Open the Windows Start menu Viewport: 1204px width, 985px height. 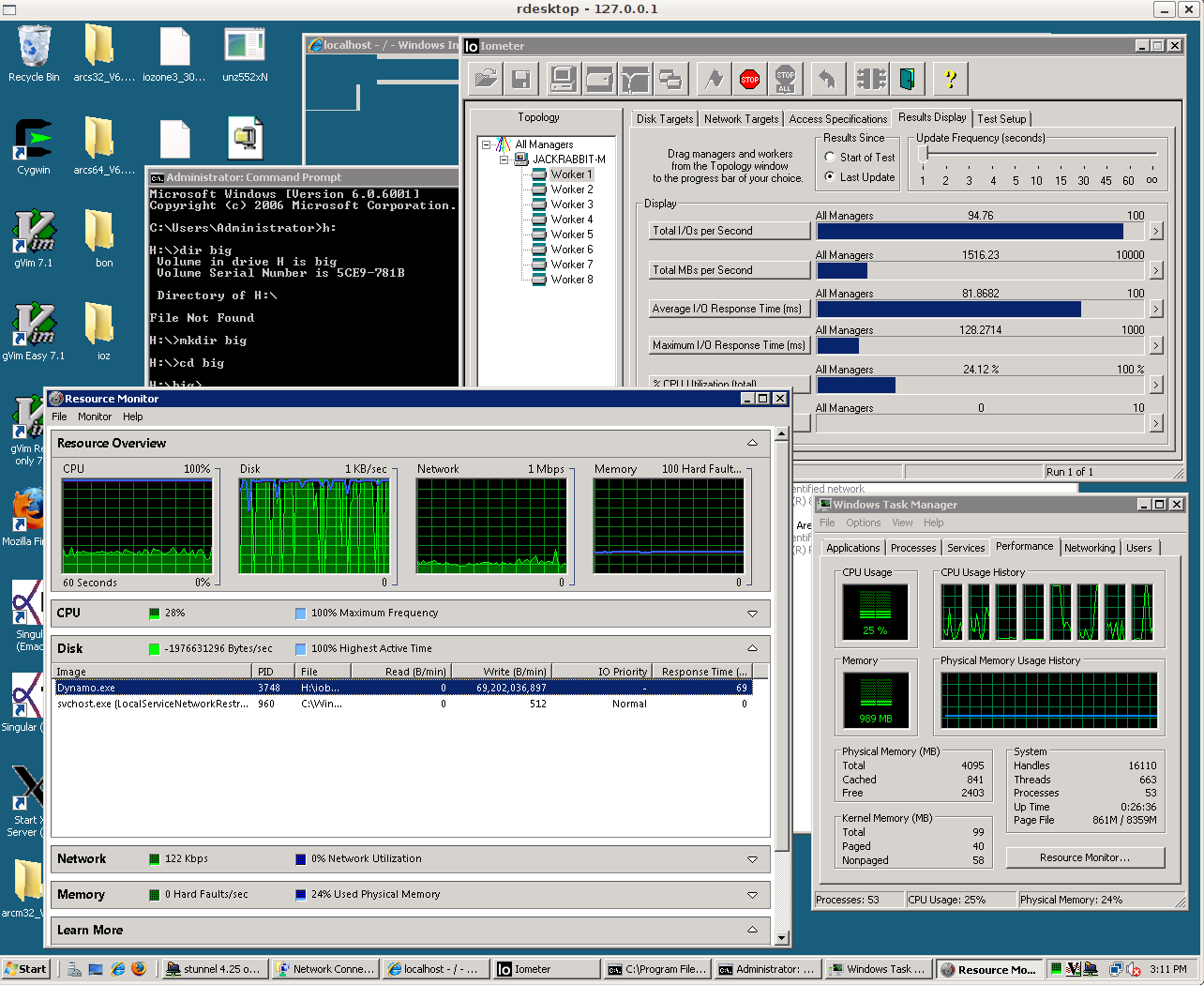pyautogui.click(x=25, y=969)
